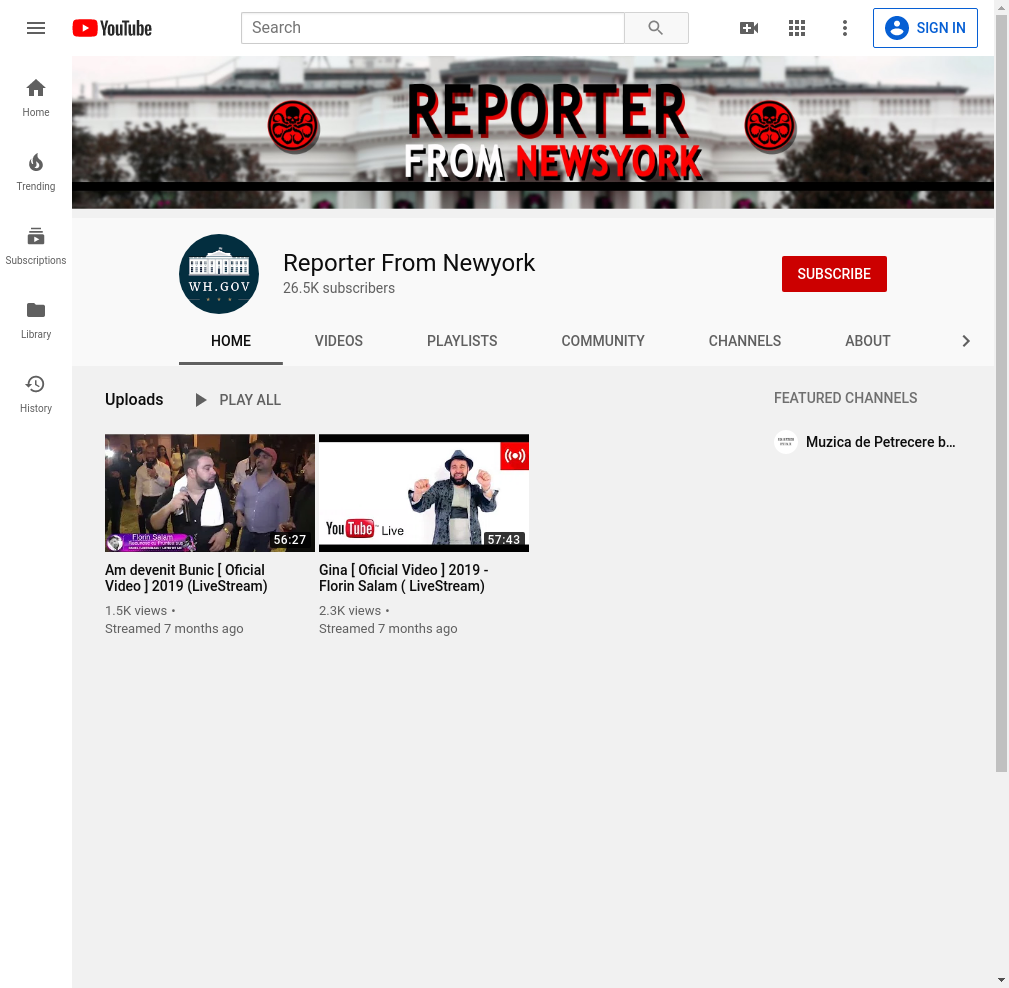Click the page vertical scrollbar
The image size is (1009, 988).
click(x=1001, y=393)
